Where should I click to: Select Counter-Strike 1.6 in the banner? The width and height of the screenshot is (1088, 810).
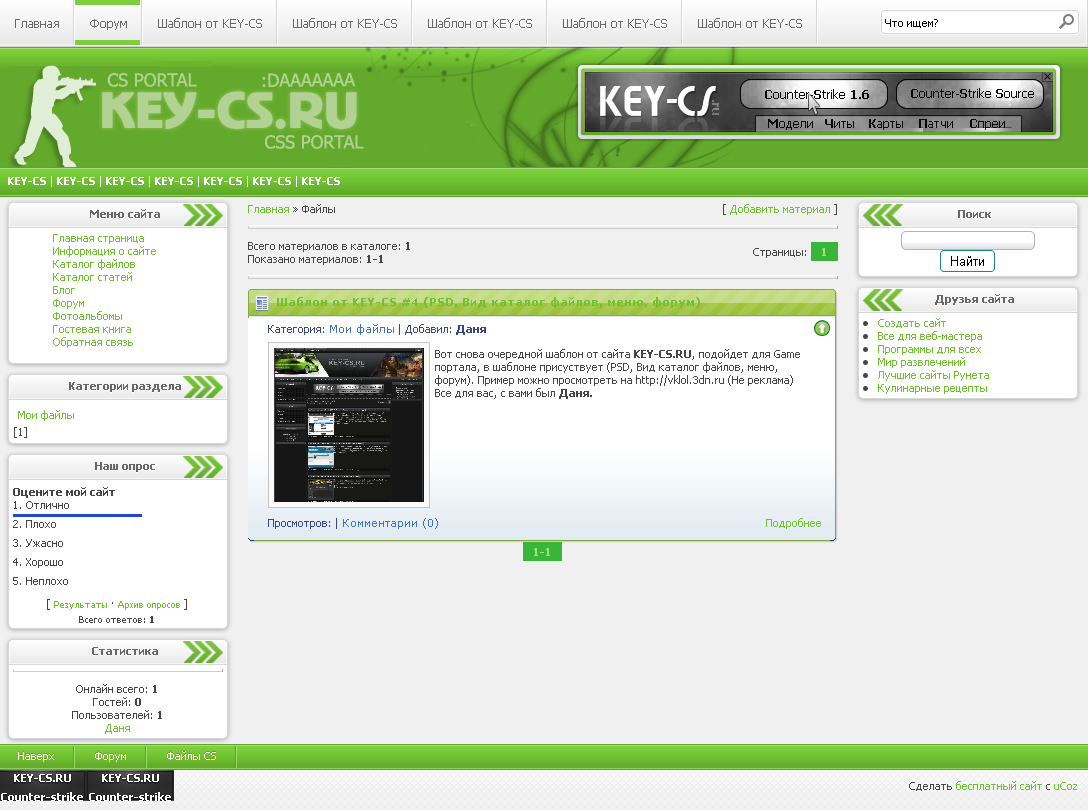[815, 94]
